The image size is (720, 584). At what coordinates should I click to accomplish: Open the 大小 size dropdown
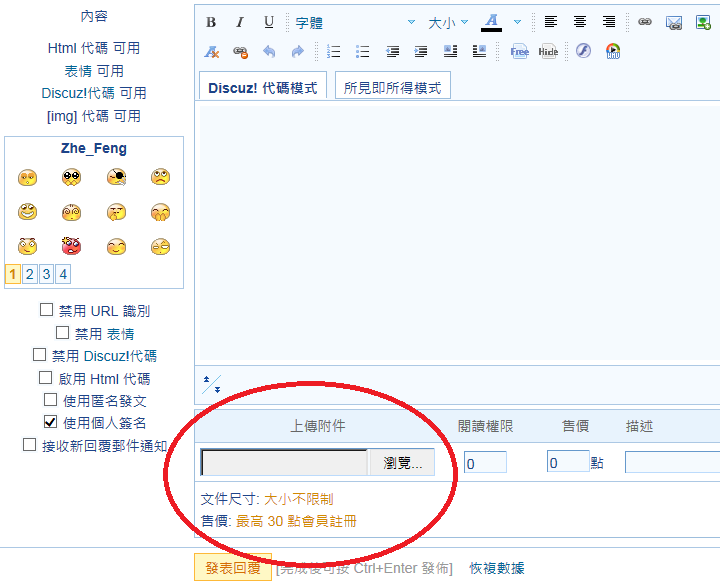pos(448,22)
